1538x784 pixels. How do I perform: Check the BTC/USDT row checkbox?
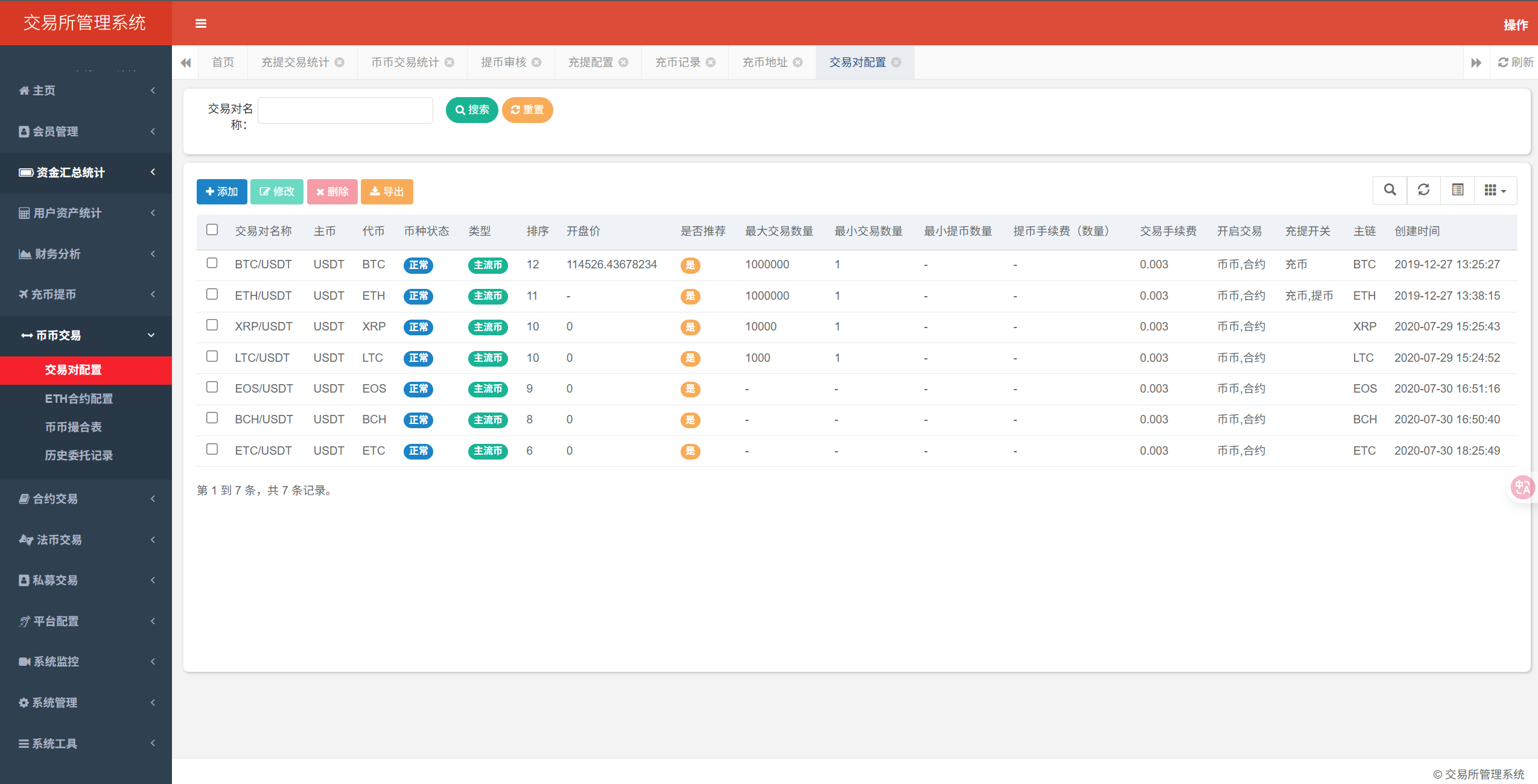(212, 263)
